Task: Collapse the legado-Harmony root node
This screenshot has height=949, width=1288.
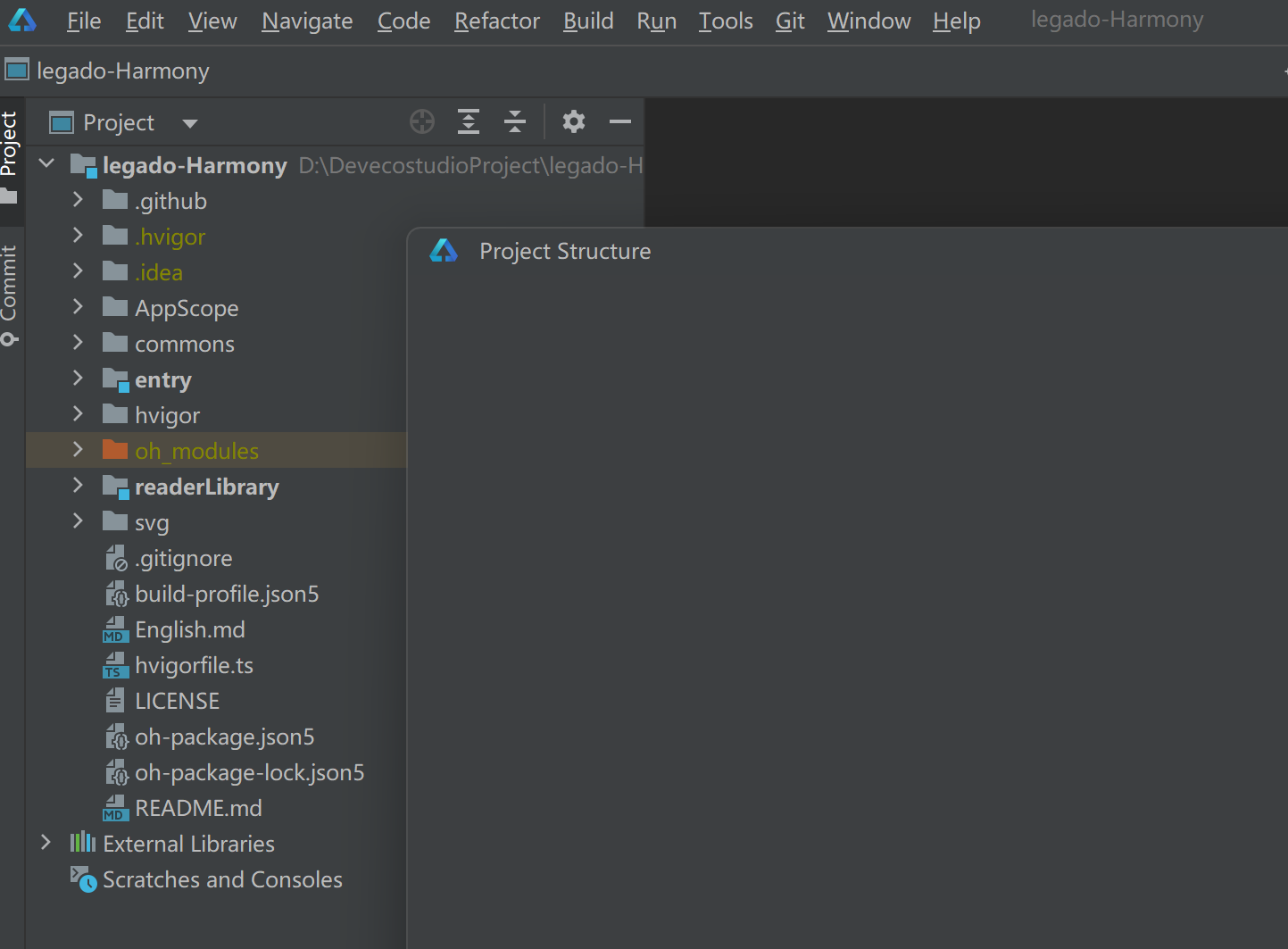Action: coord(47,164)
